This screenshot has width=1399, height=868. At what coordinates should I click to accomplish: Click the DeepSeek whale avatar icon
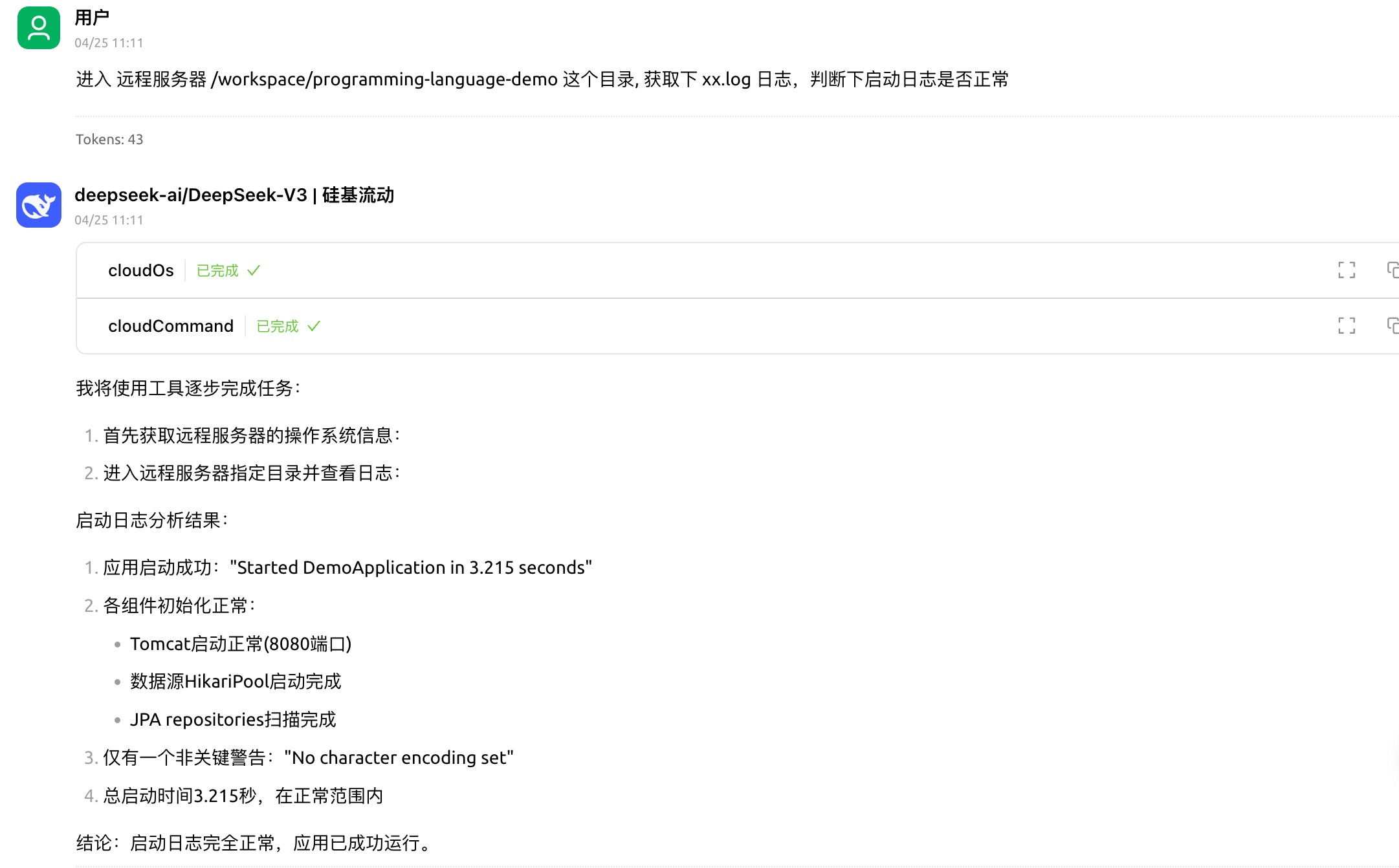39,205
